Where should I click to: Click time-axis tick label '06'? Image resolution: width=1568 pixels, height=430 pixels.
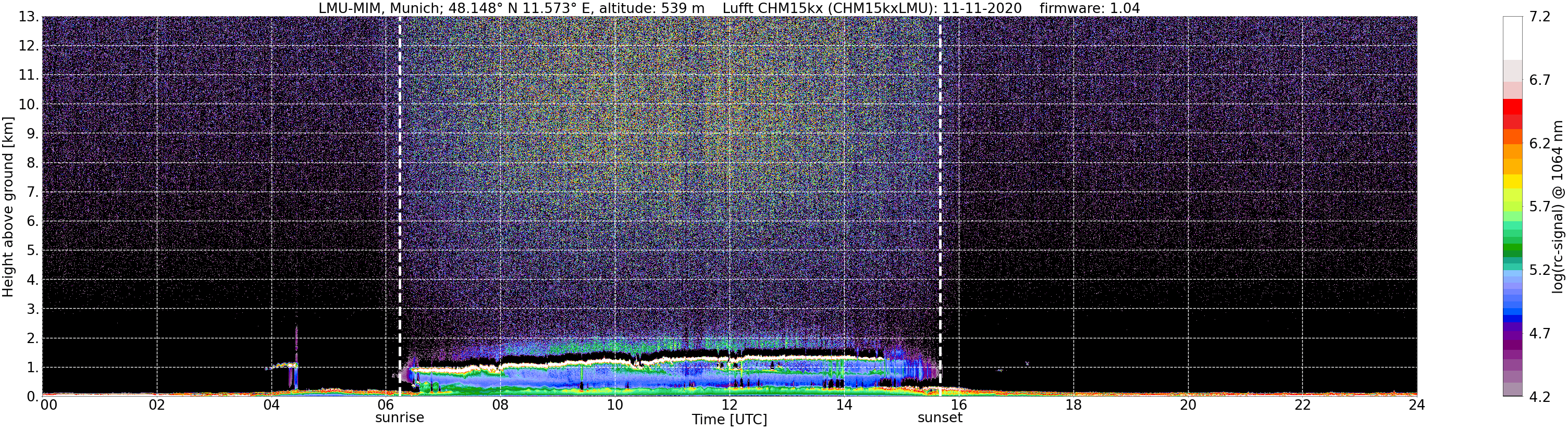[x=386, y=405]
